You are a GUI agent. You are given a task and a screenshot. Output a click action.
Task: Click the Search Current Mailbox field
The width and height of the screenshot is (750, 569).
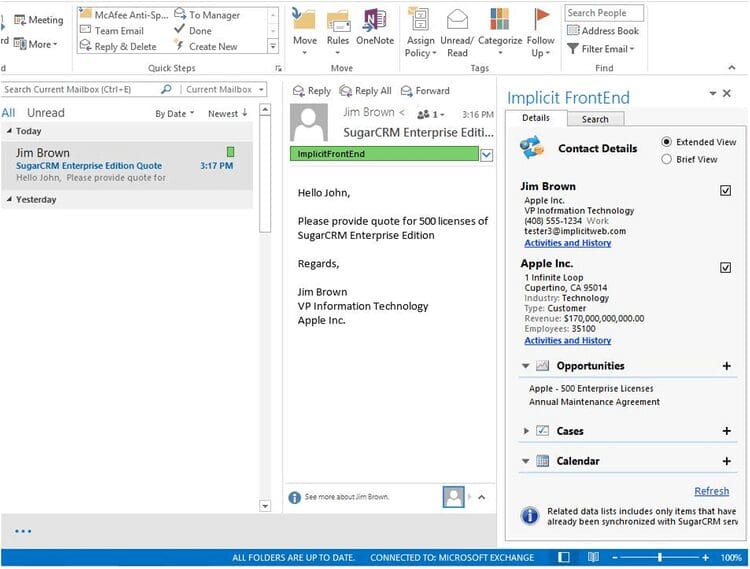(81, 89)
